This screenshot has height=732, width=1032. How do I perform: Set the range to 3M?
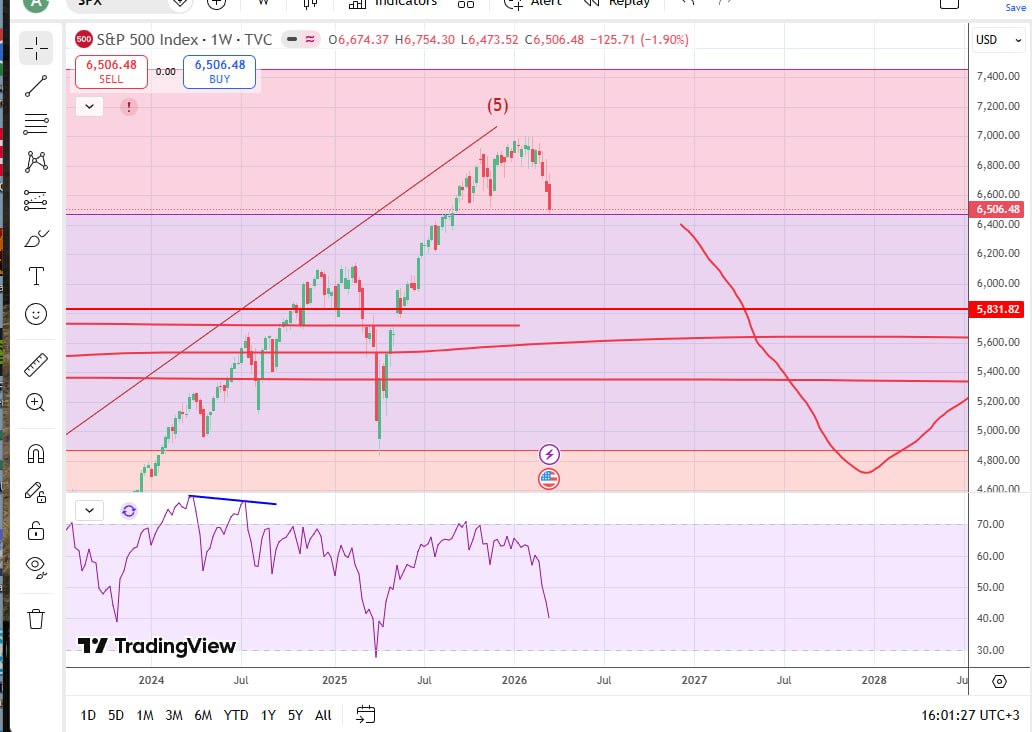click(x=174, y=715)
